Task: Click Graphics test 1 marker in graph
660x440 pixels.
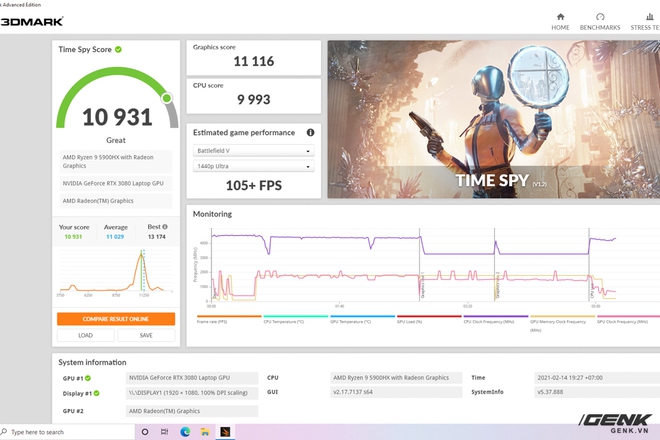Action: pyautogui.click(x=422, y=285)
